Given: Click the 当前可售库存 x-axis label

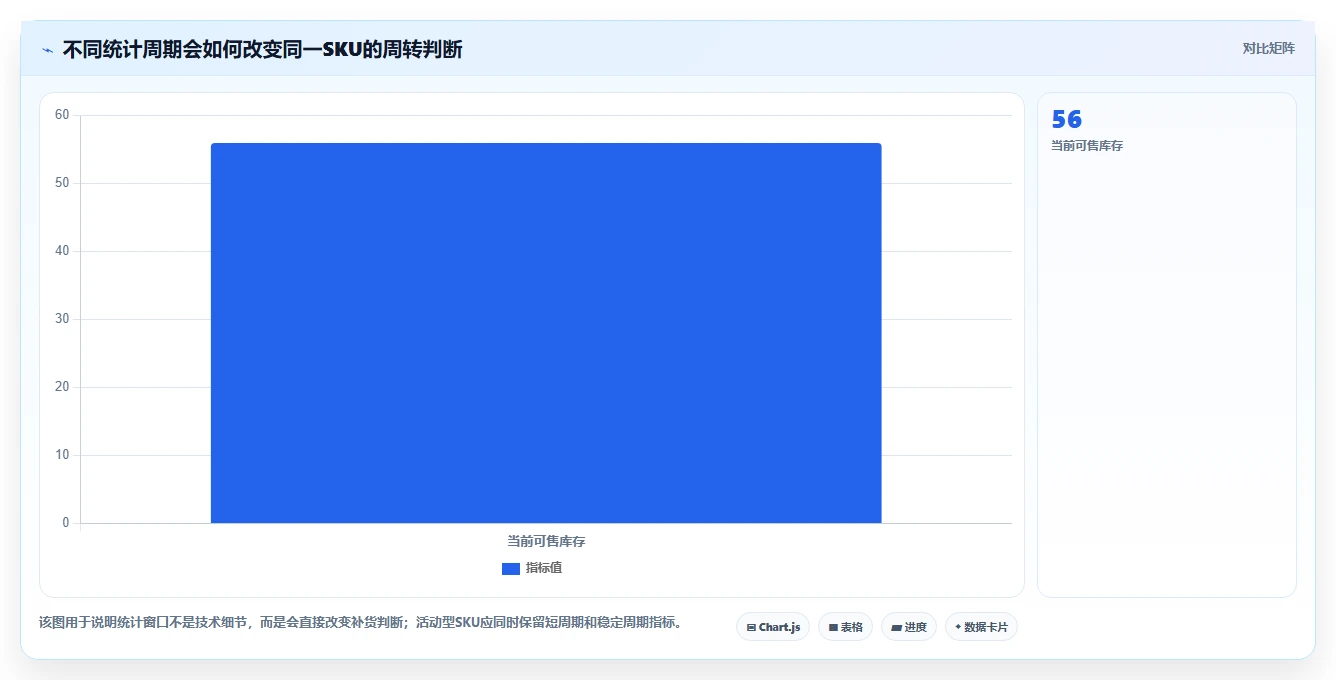Looking at the screenshot, I should tap(546, 541).
